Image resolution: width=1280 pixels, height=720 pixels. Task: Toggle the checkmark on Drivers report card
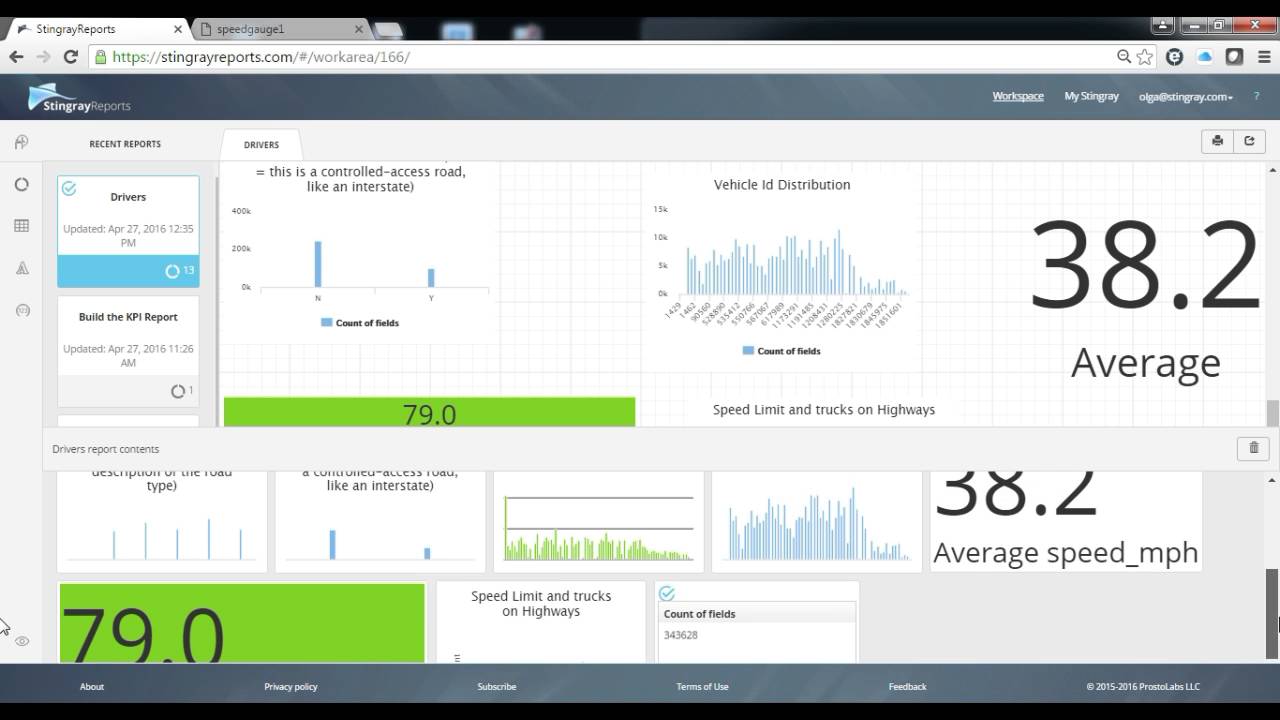click(x=69, y=188)
